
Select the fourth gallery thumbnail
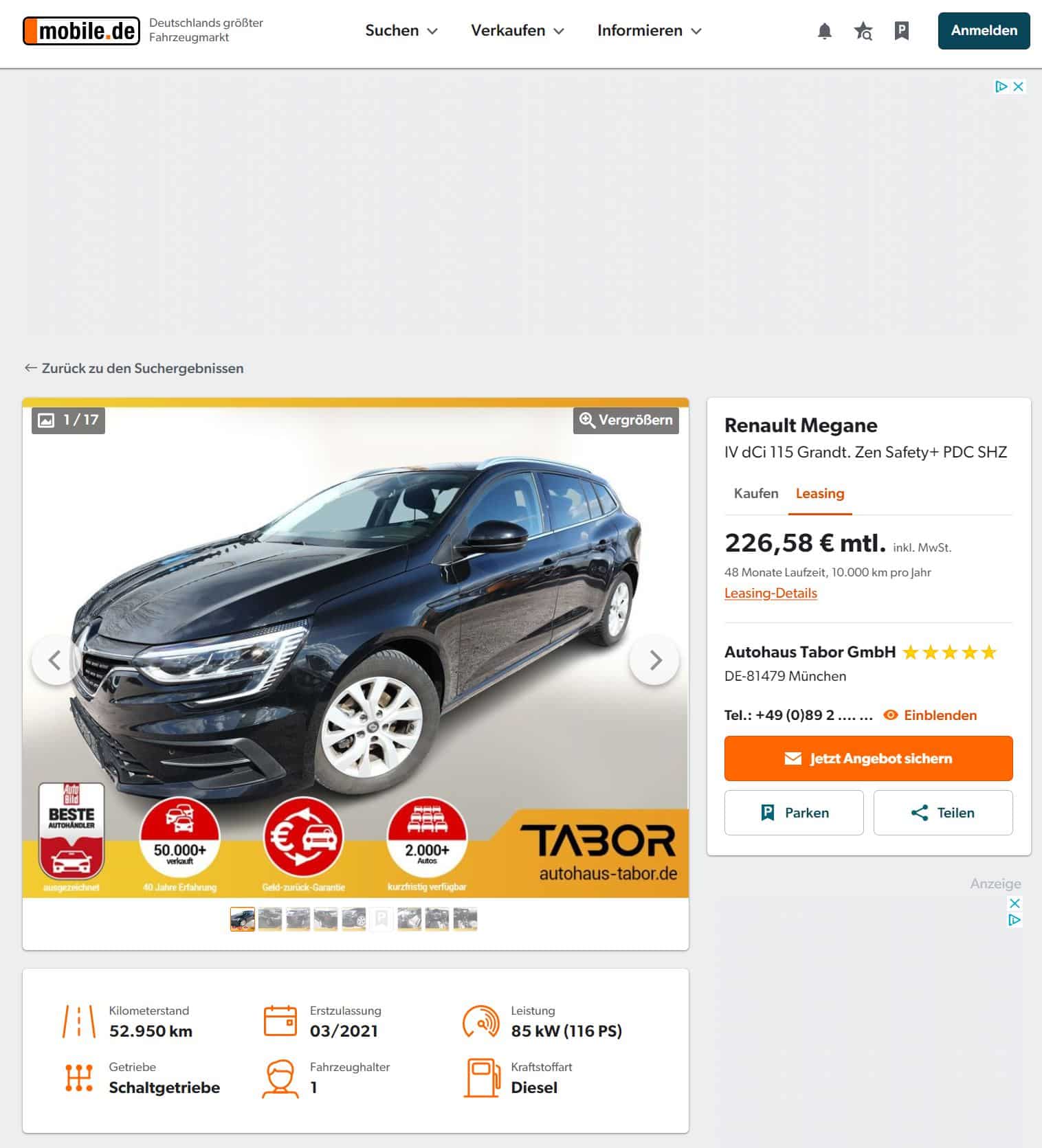tap(326, 919)
